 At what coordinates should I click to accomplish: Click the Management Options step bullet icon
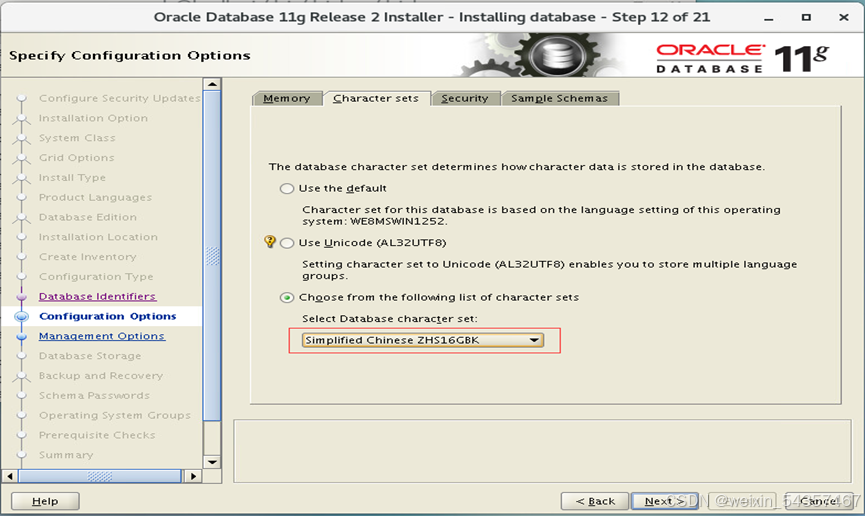point(20,337)
